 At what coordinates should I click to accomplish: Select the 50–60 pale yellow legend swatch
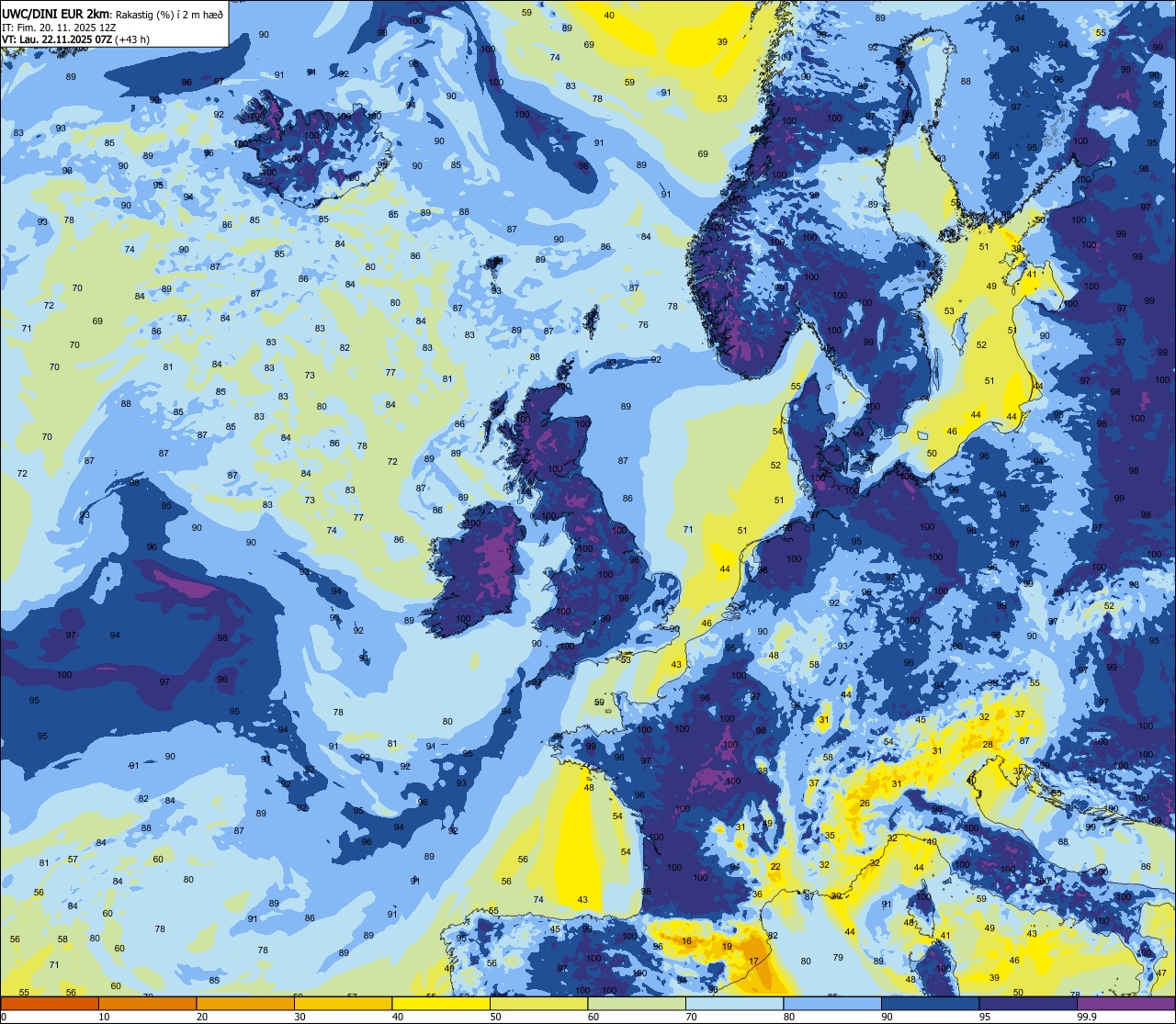click(x=538, y=1004)
